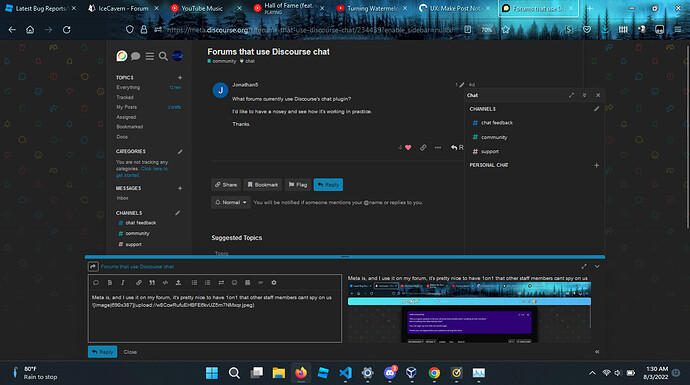Collapse the Chat drawer with chevron

(584, 95)
